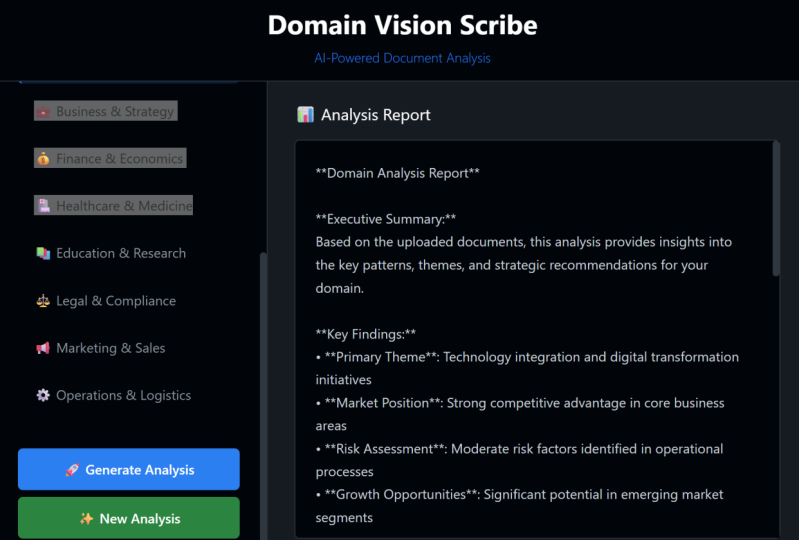Click the **Executive Summary:** heading
This screenshot has width=799, height=540.
(x=386, y=219)
